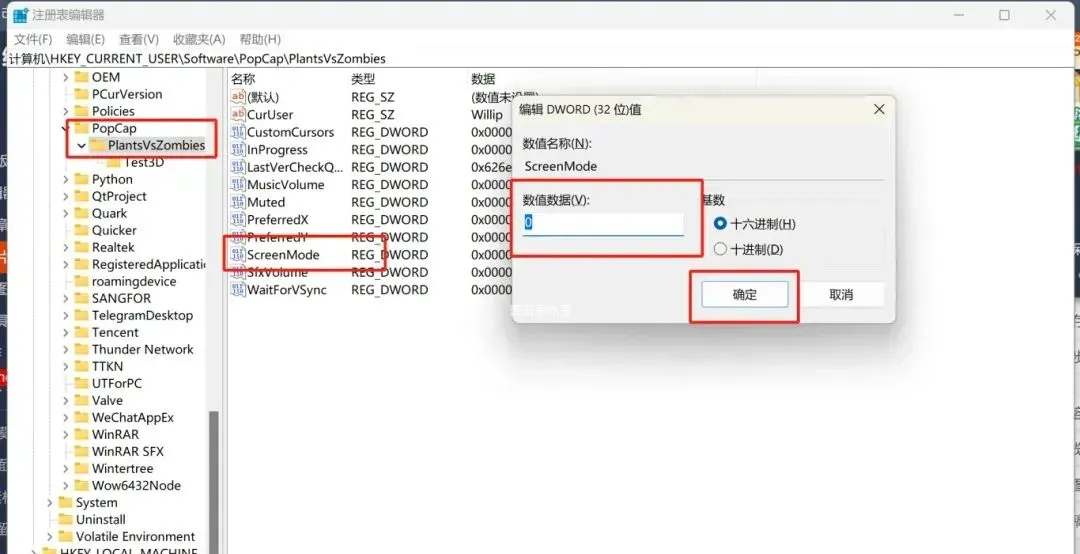1080x554 pixels.
Task: Select the OEM folder icon
Action: pos(81,77)
